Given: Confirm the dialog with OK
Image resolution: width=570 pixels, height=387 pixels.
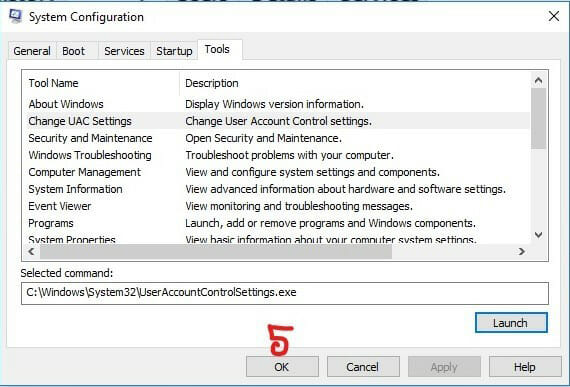Looking at the screenshot, I should click(282, 367).
